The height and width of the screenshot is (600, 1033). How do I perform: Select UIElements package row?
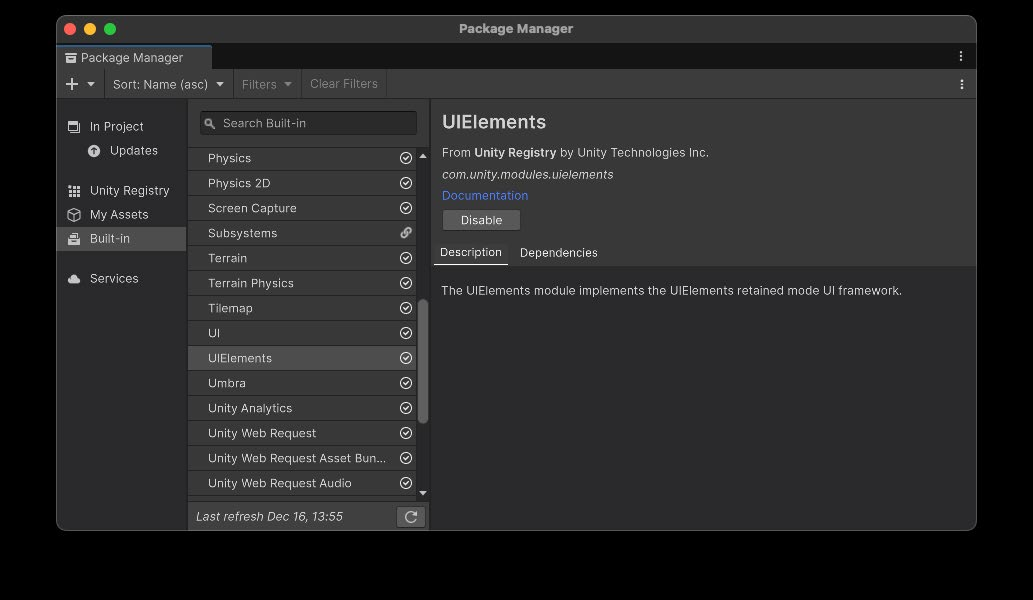[302, 359]
